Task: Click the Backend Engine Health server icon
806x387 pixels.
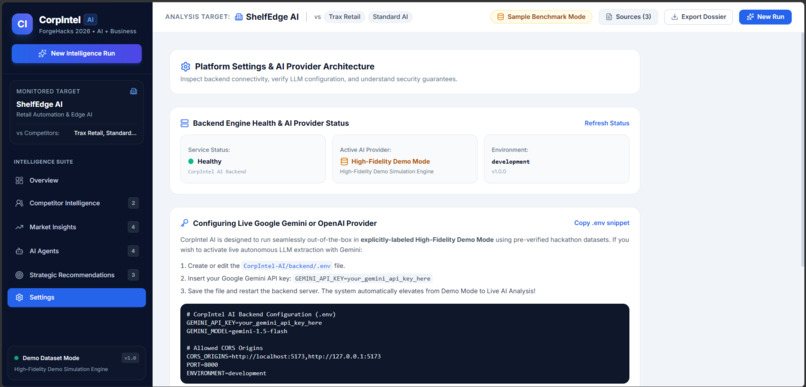Action: coord(185,123)
